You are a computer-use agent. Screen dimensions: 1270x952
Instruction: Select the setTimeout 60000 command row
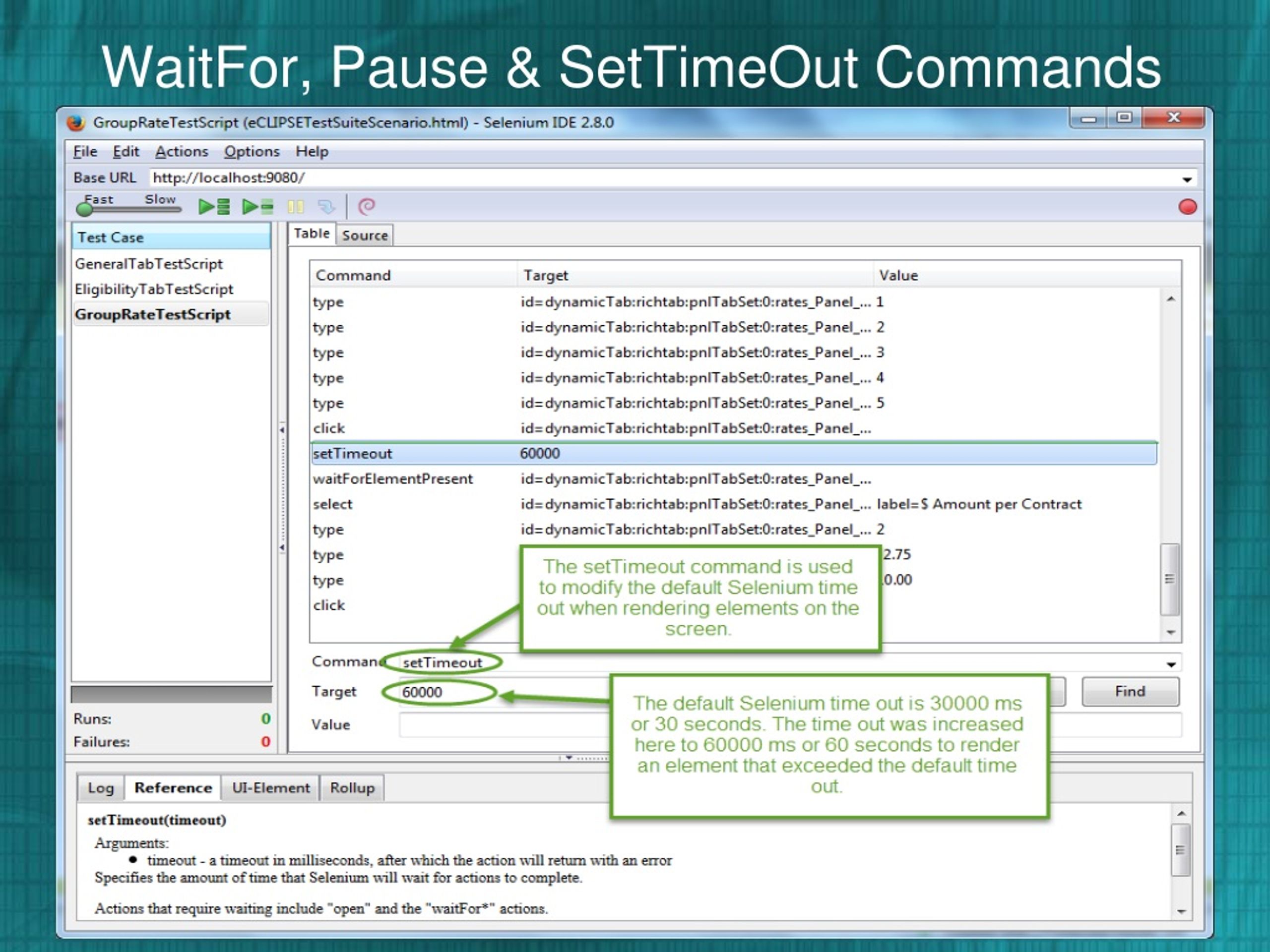[733, 453]
